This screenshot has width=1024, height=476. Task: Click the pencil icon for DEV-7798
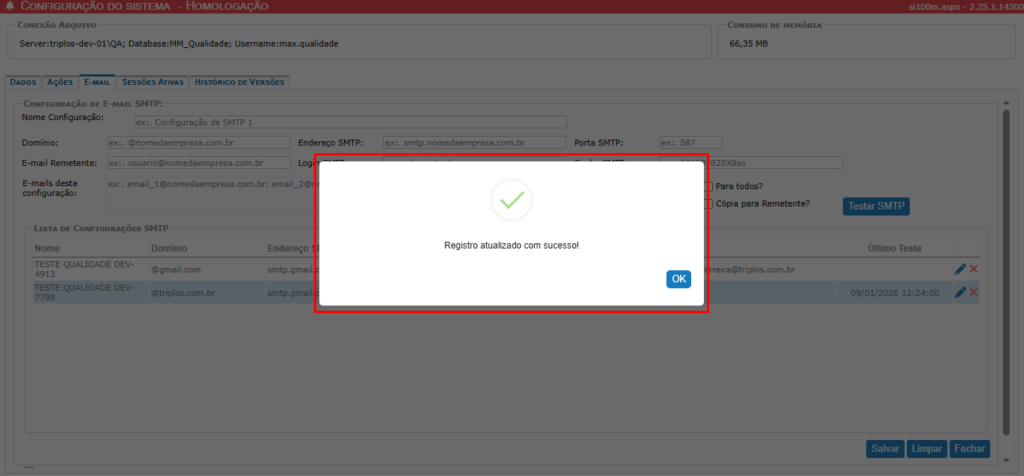point(960,292)
